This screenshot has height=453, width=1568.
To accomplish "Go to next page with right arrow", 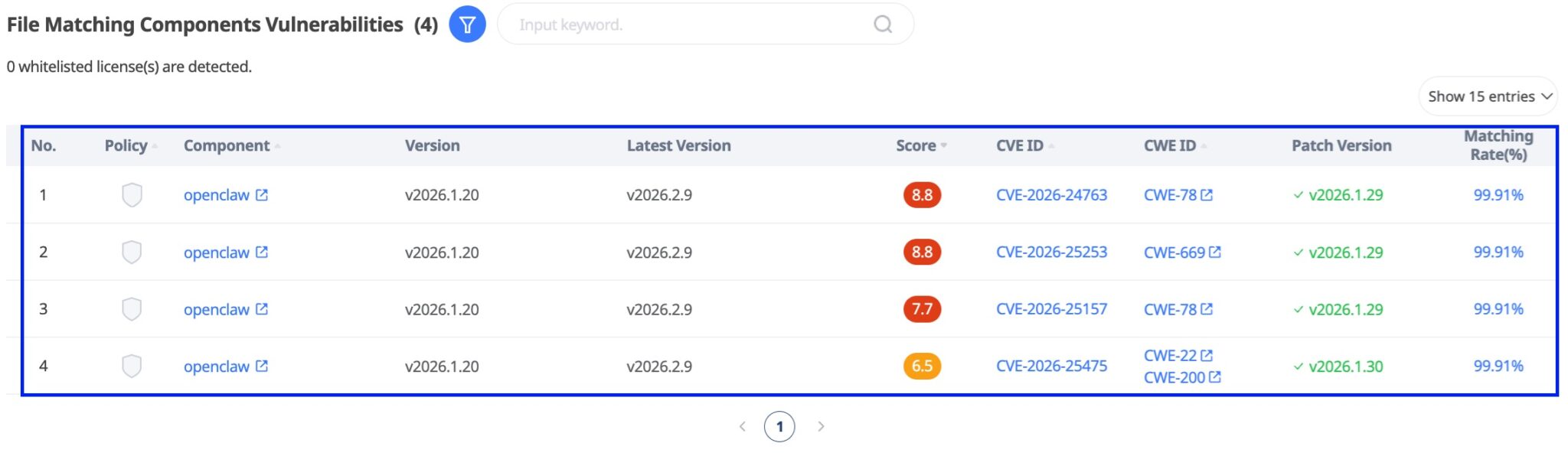I will click(x=821, y=426).
